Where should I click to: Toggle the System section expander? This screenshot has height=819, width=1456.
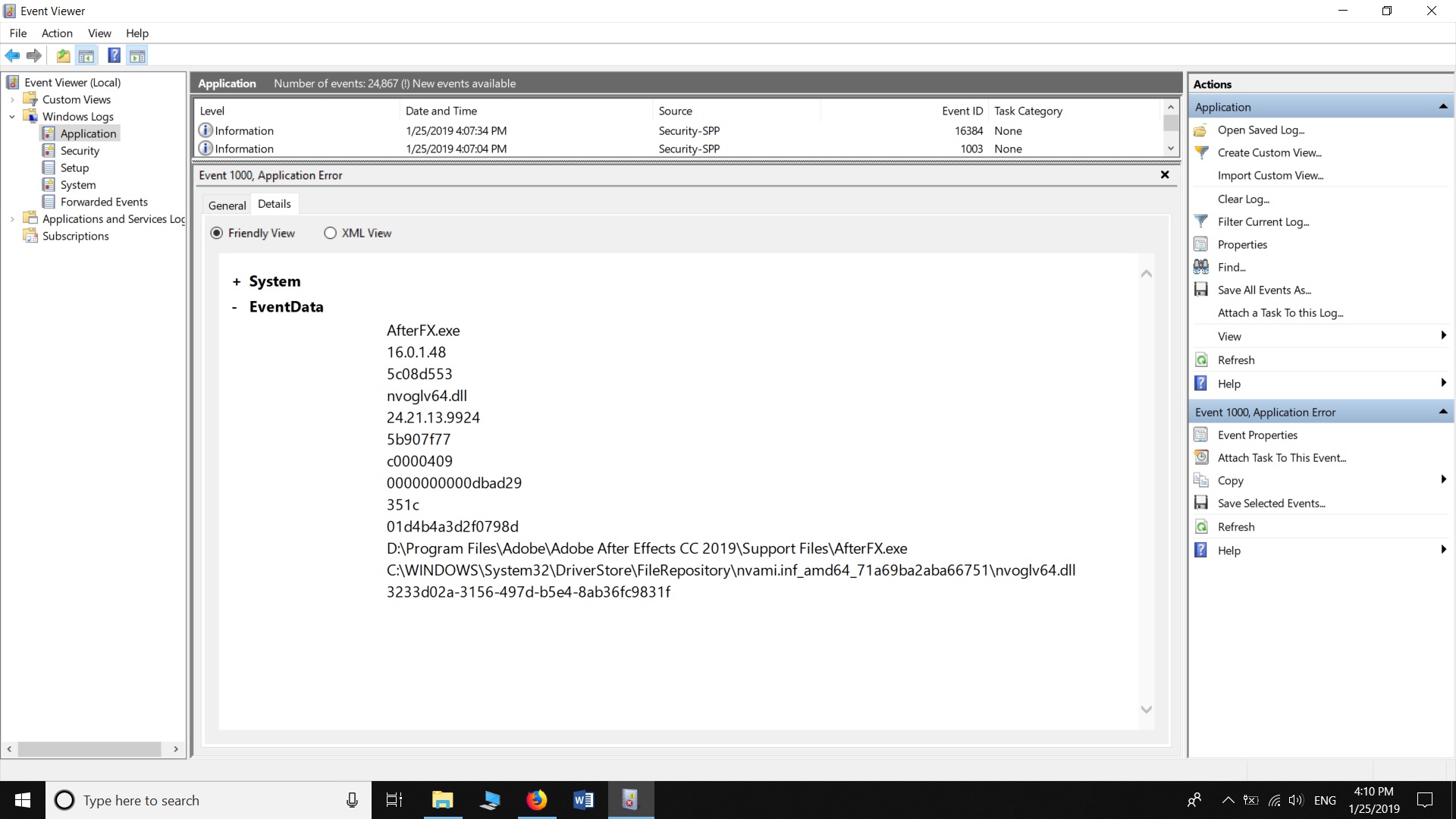[237, 281]
